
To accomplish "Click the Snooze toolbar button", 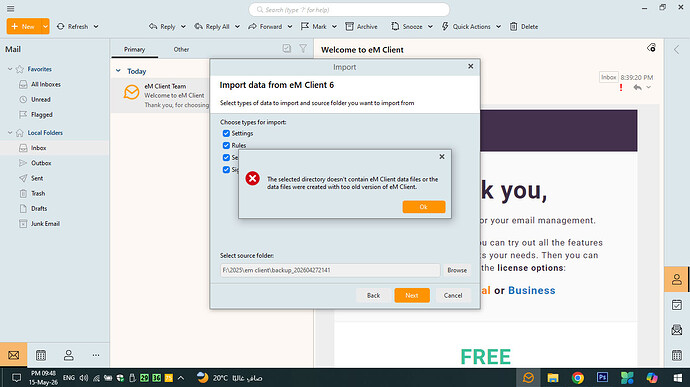I will point(407,26).
